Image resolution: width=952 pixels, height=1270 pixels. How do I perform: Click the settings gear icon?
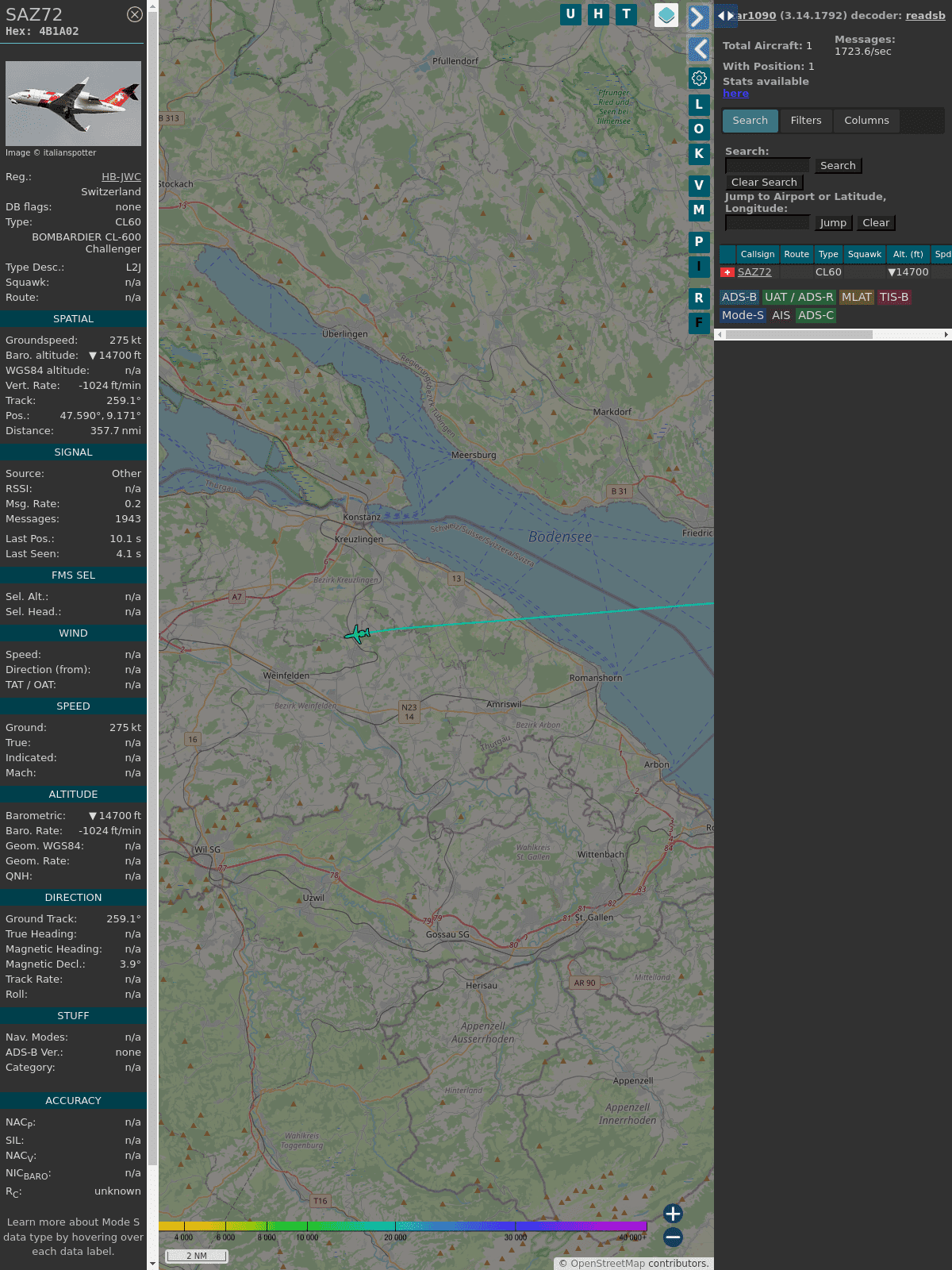(x=699, y=78)
